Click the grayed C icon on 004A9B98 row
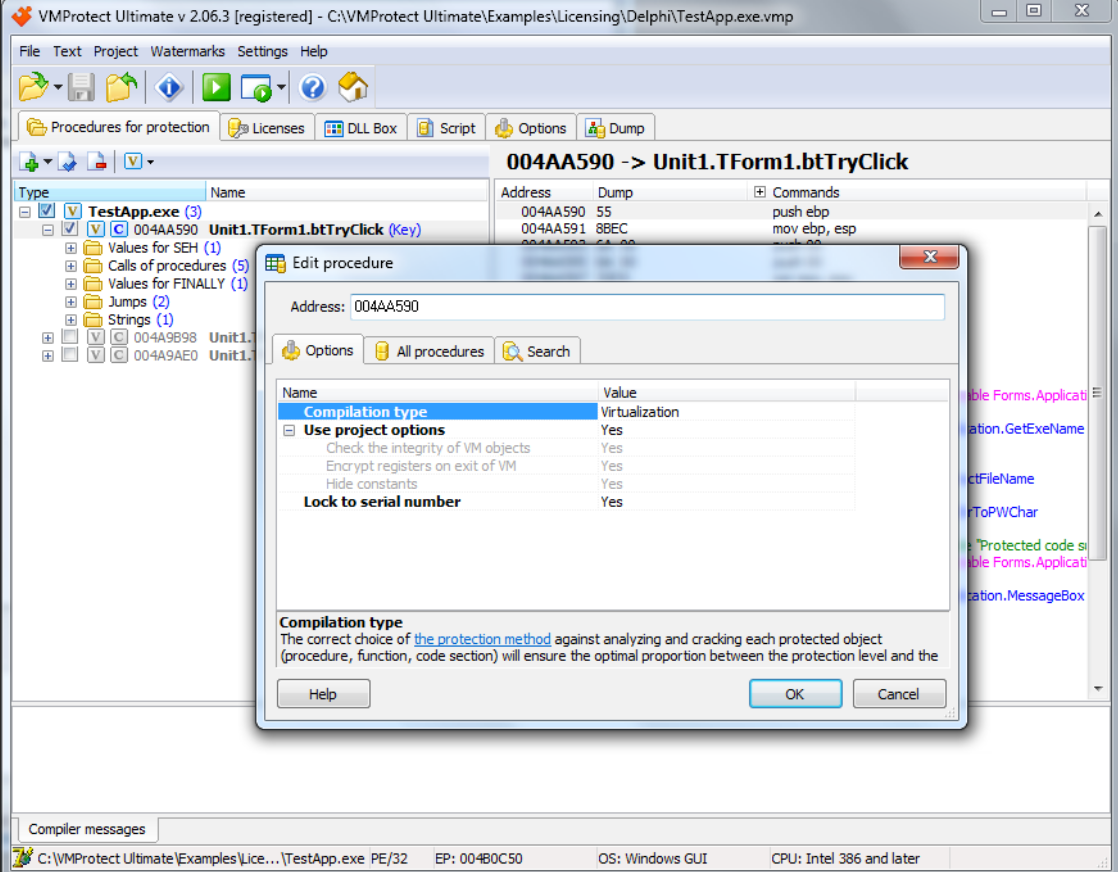Image resolution: width=1118 pixels, height=872 pixels. pos(119,337)
